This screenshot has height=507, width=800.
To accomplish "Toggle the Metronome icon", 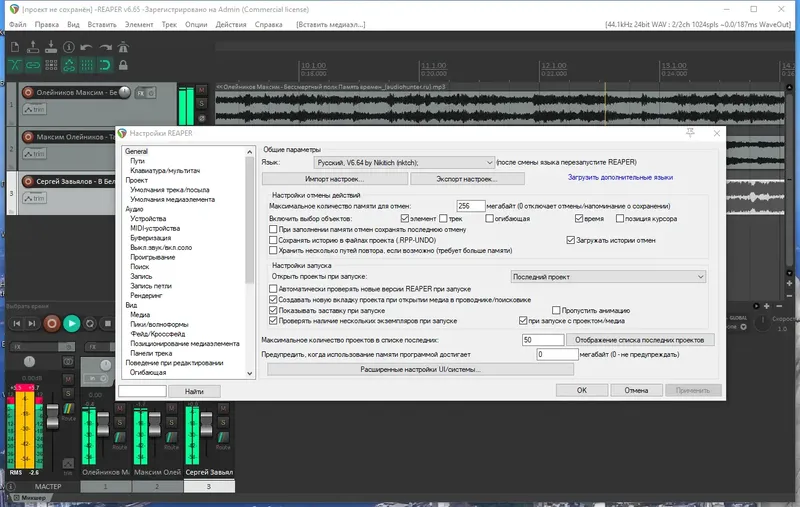I will click(x=123, y=47).
